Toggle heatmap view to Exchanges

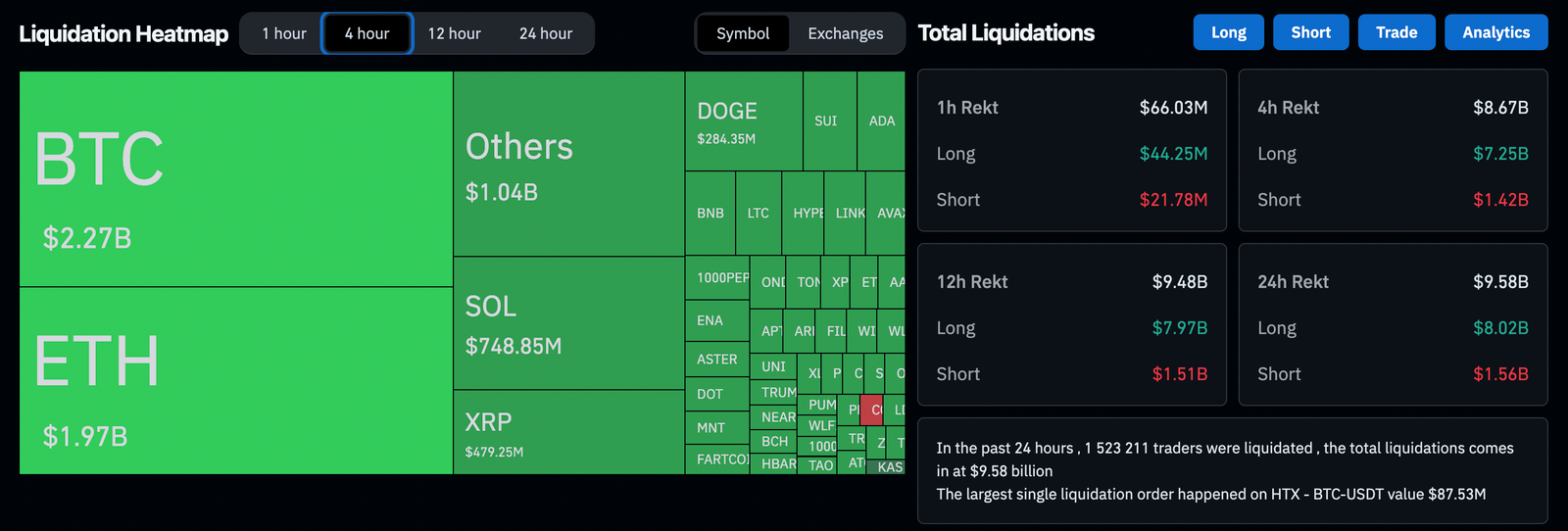[845, 33]
